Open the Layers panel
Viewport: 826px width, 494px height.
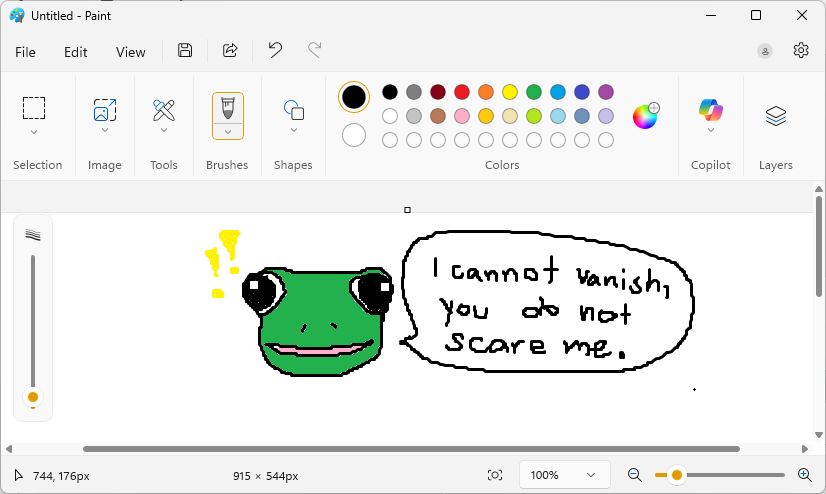click(x=775, y=116)
